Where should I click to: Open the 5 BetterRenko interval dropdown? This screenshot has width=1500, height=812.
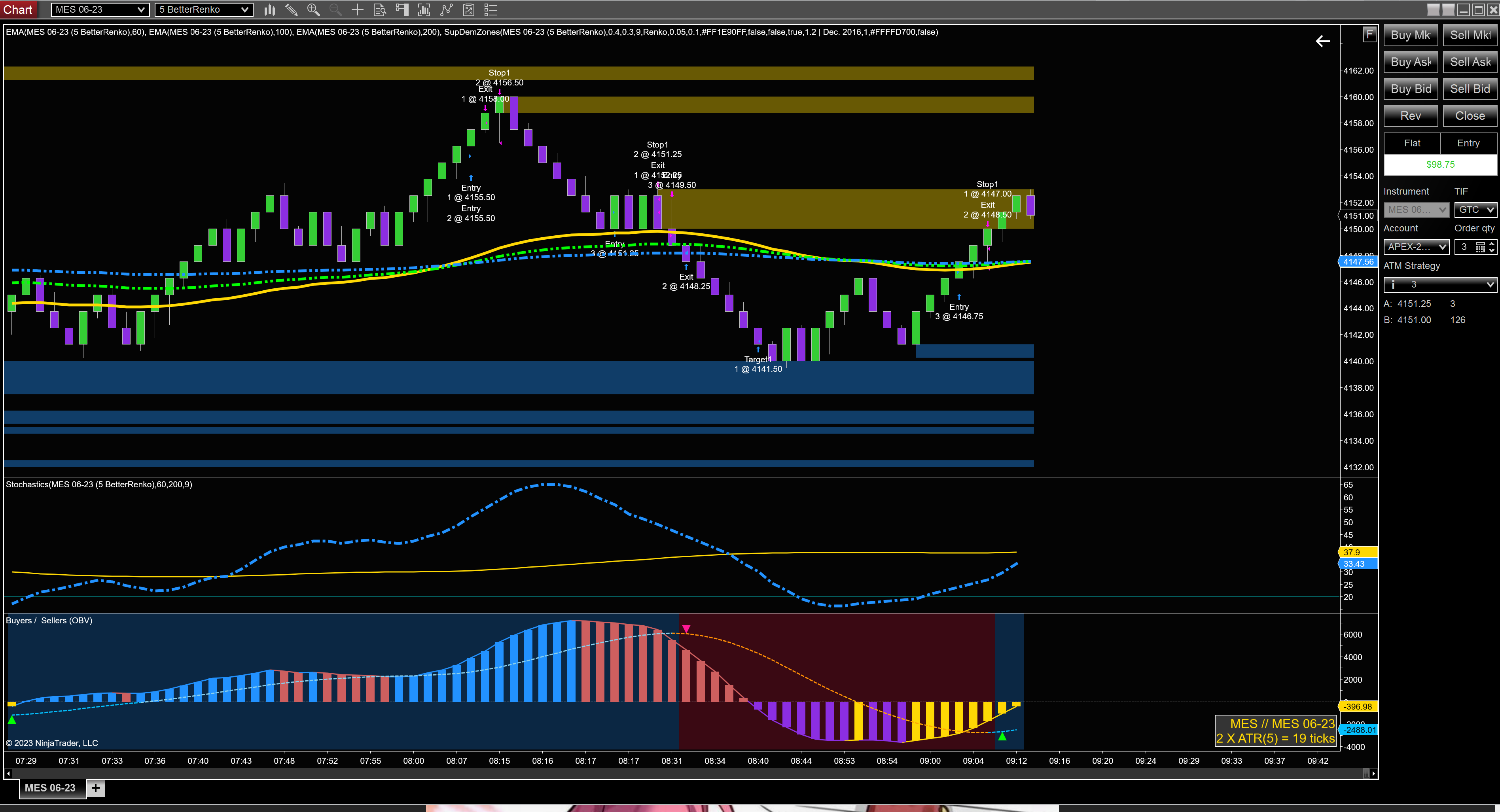coord(204,10)
